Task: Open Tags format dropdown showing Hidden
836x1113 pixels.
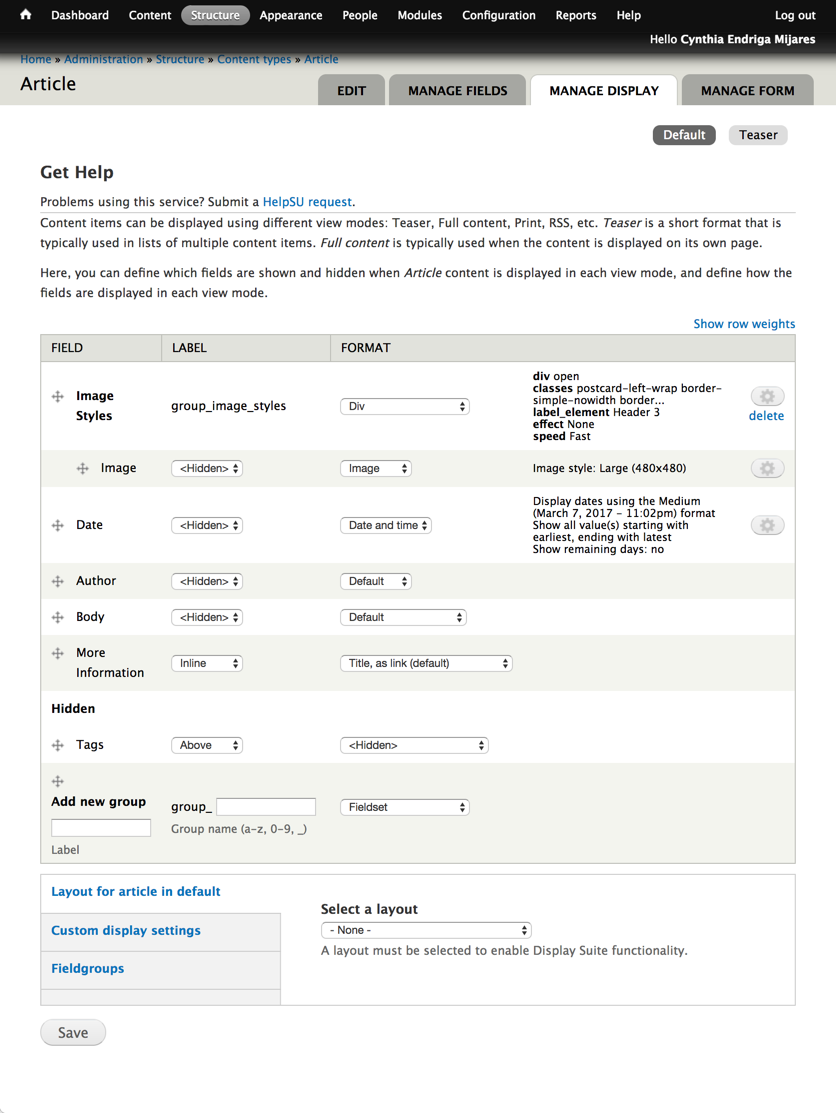Action: coord(414,745)
